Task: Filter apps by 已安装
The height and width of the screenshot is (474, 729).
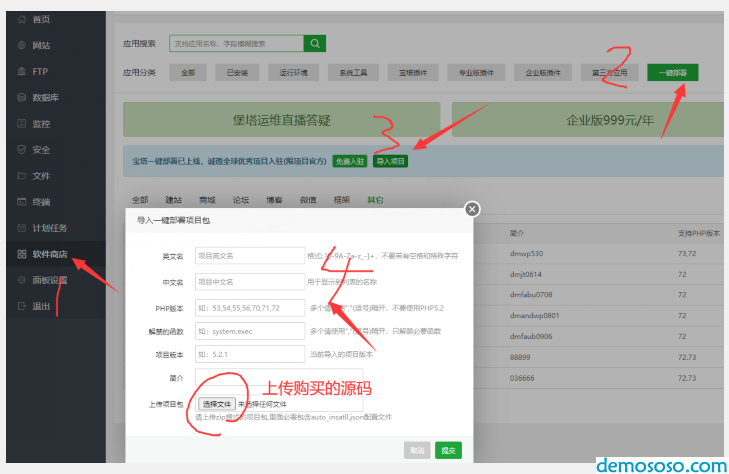Action: tap(237, 72)
